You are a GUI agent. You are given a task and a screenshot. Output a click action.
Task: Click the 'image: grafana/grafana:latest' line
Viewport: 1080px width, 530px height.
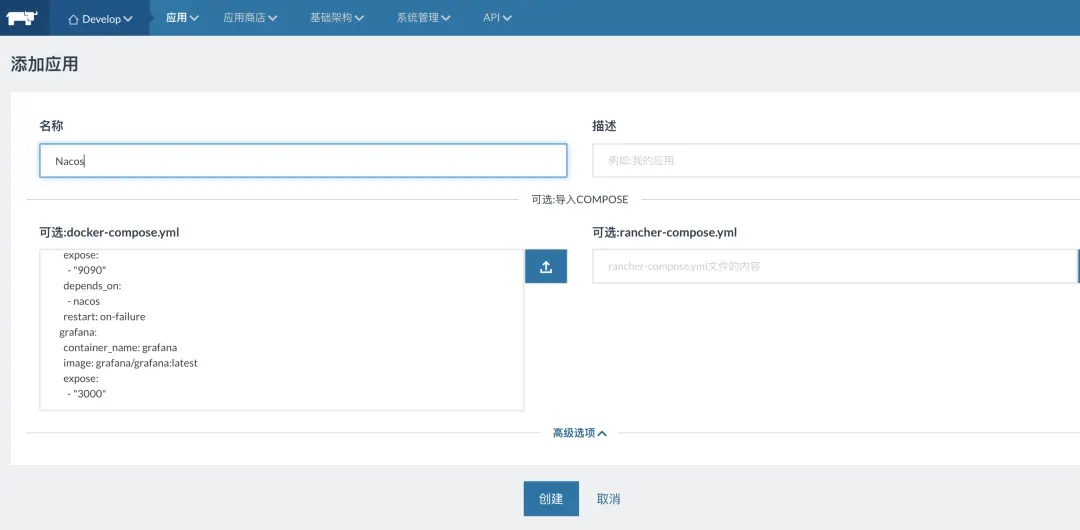click(x=130, y=363)
